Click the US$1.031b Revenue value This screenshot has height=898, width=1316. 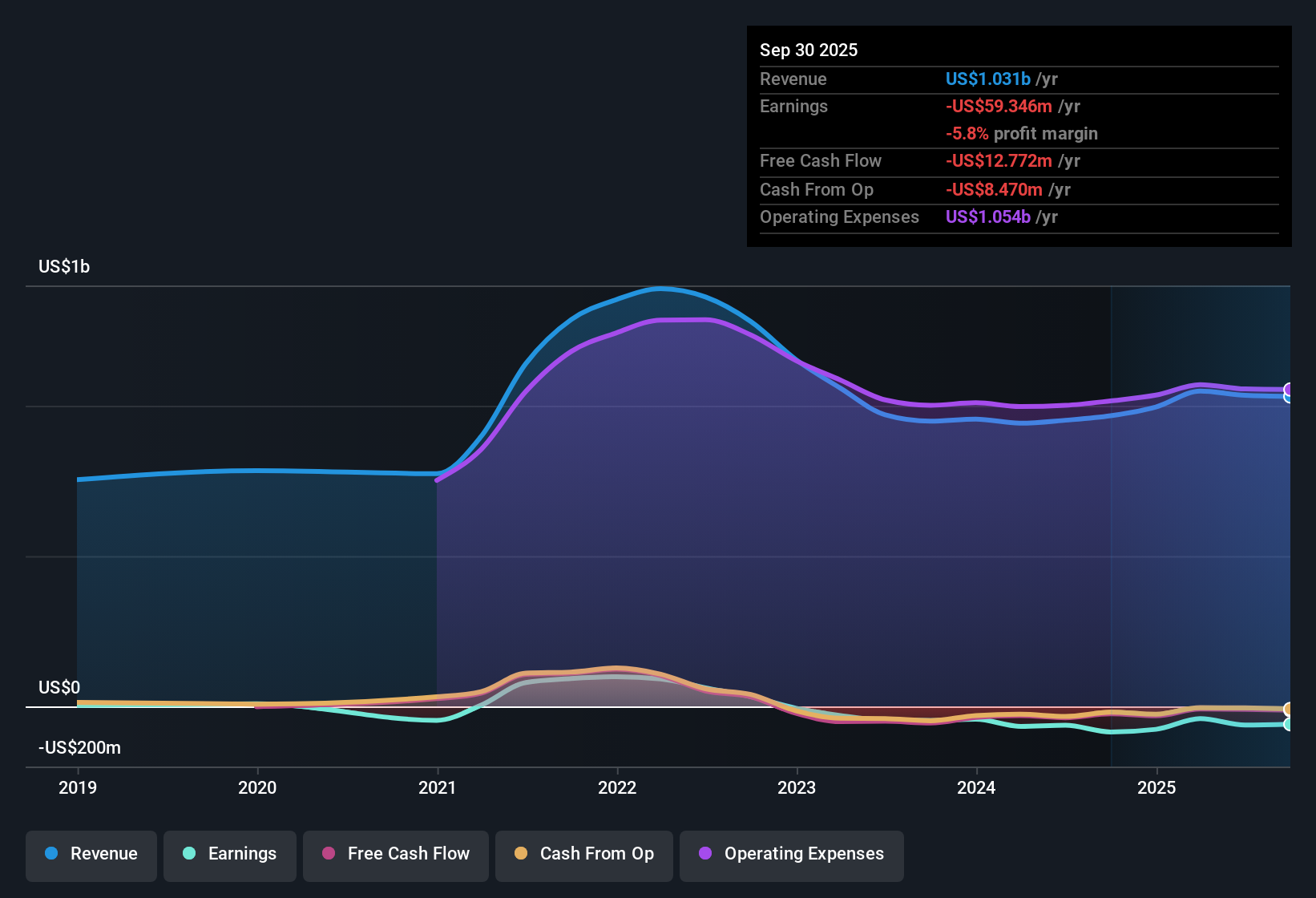coord(987,79)
